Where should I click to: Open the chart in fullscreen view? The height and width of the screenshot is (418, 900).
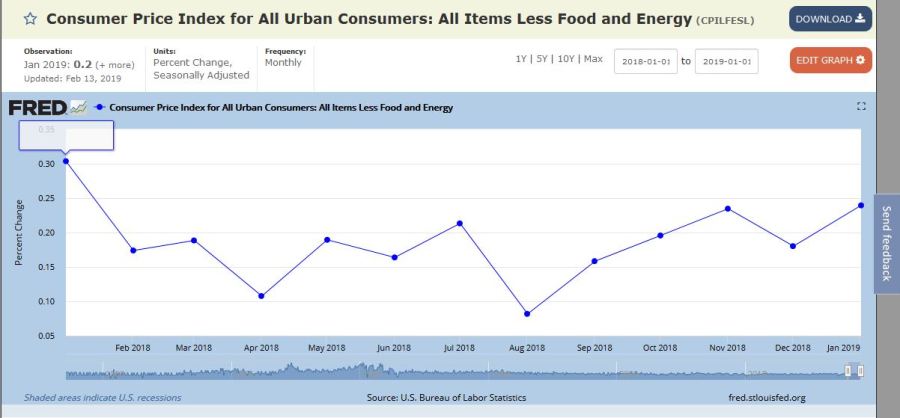(861, 107)
